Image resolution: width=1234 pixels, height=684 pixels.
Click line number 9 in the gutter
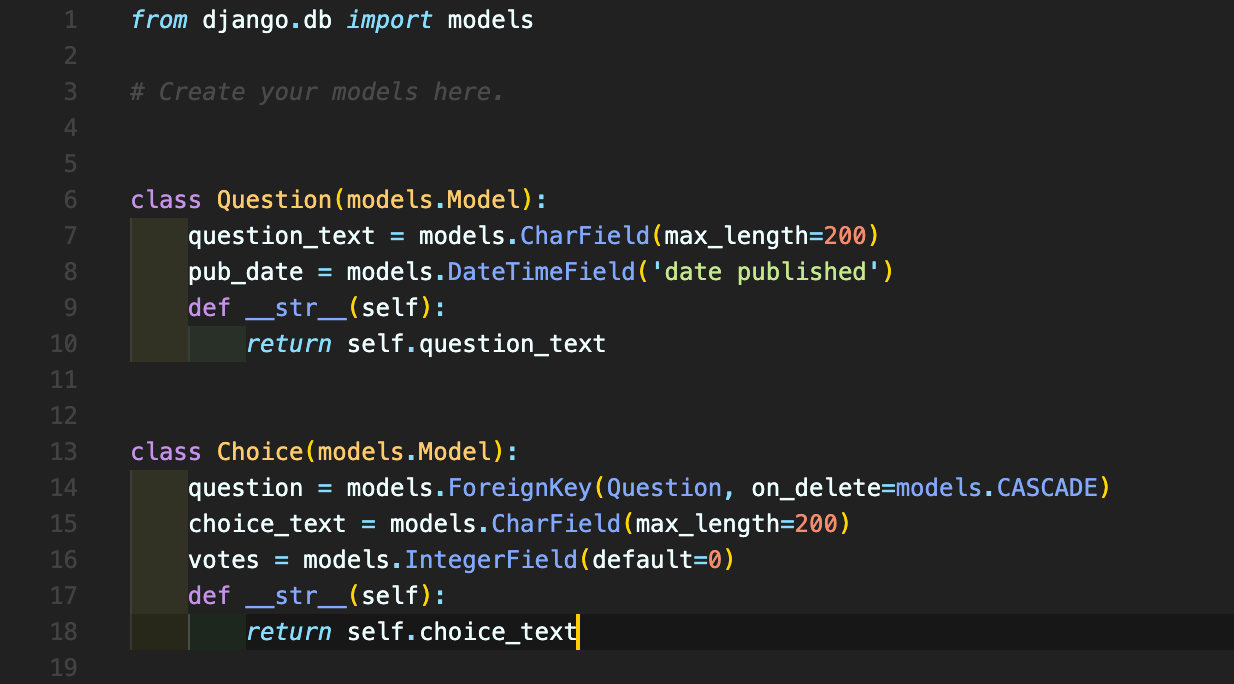(70, 308)
